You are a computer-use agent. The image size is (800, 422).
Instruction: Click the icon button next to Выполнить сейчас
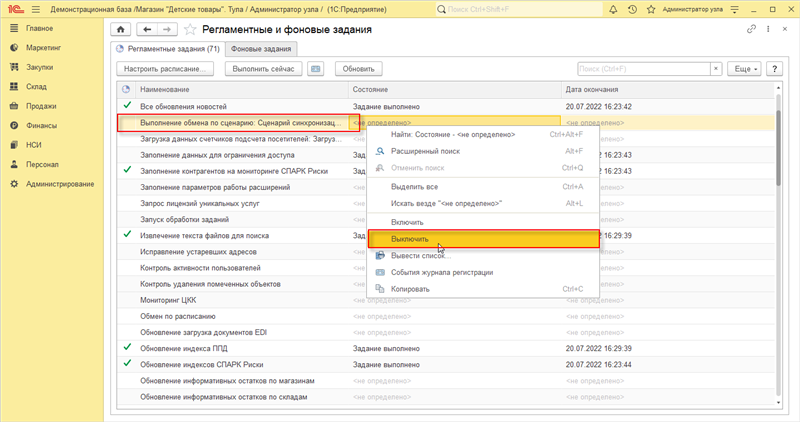point(316,69)
